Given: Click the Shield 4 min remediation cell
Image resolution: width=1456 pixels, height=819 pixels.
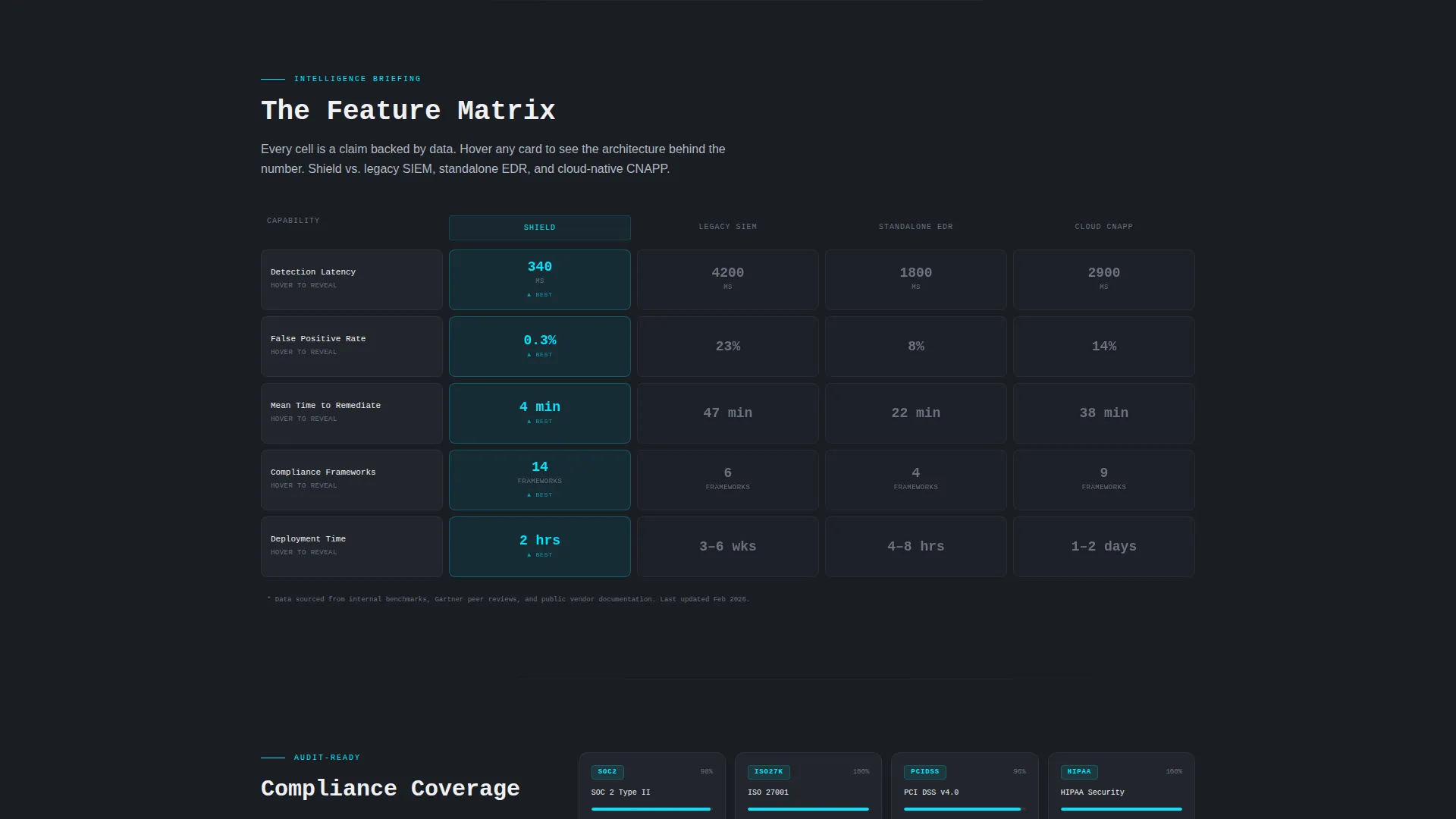Looking at the screenshot, I should (540, 413).
